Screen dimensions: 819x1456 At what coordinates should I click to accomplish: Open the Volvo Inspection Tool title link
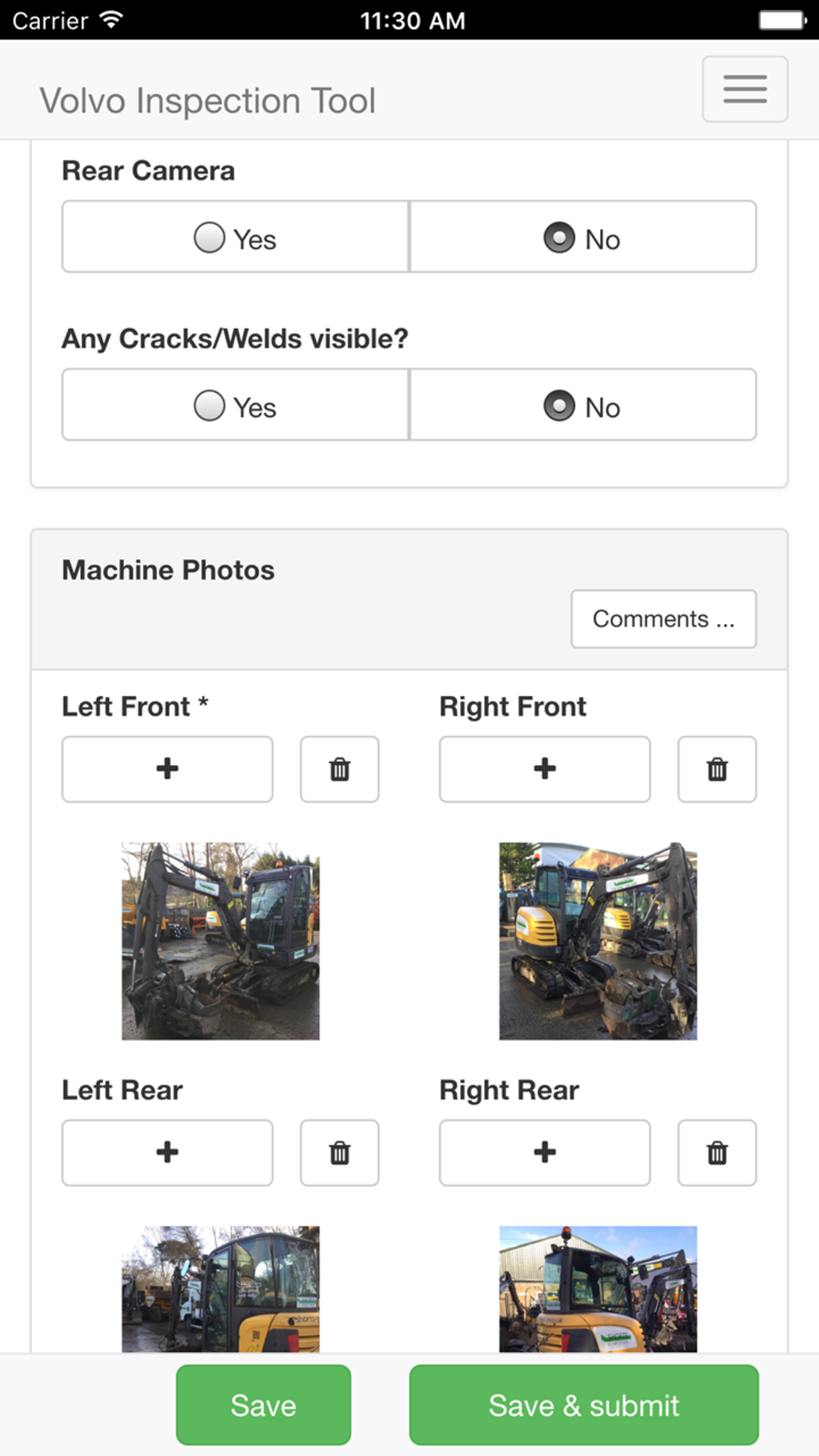208,101
